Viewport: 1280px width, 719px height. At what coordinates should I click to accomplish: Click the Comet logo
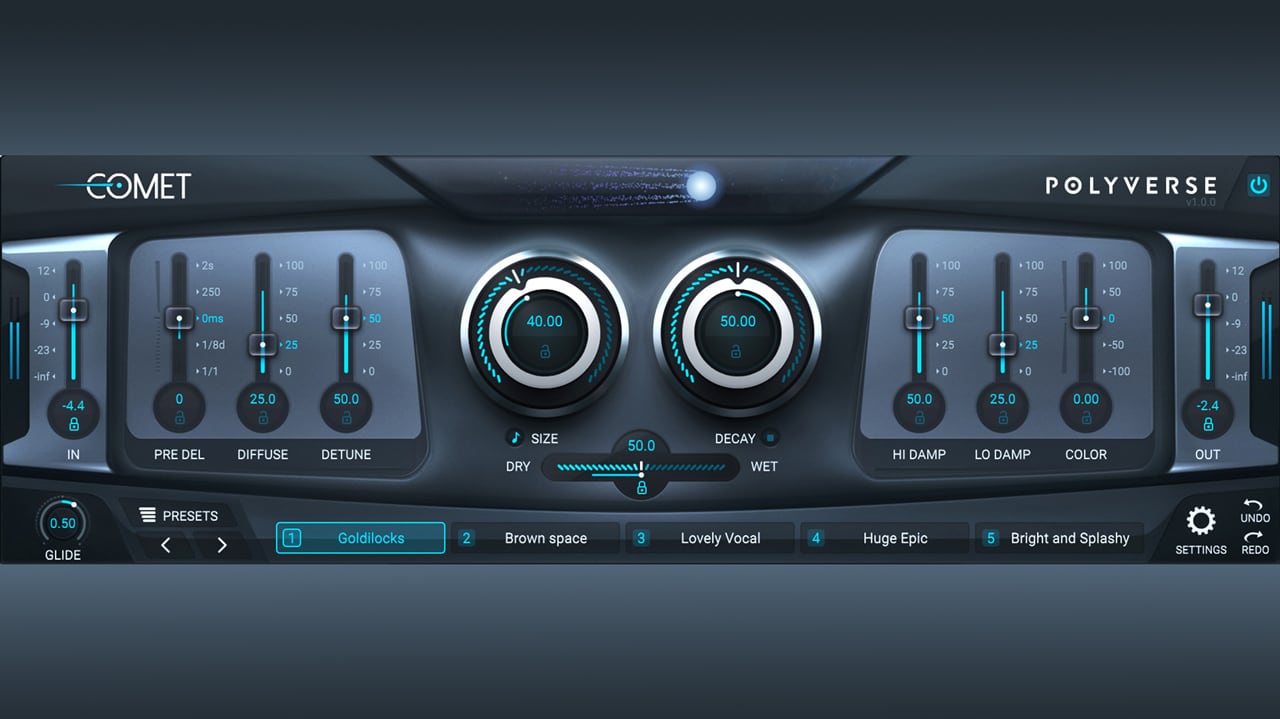point(124,186)
